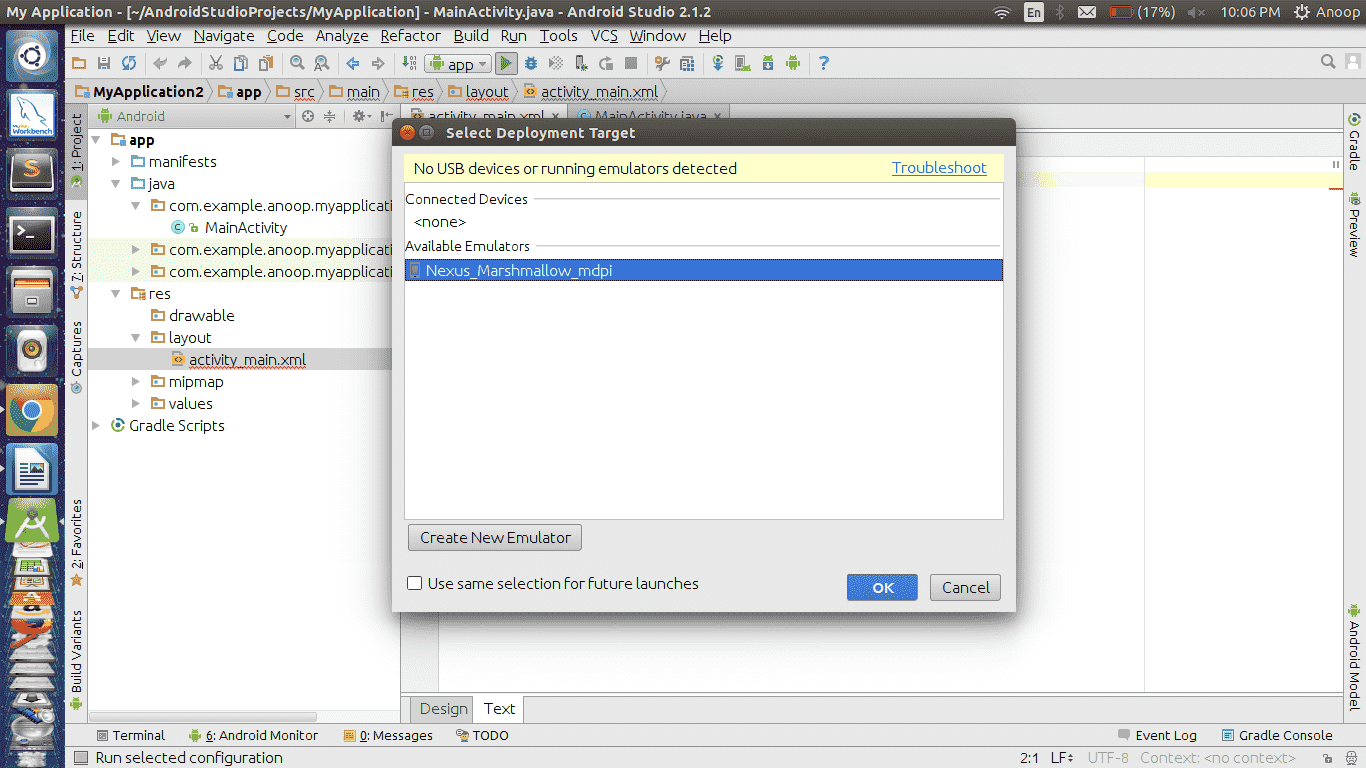Open Project Structure toolbar icon
Viewport: 1366px width, 768px height.
(x=687, y=63)
